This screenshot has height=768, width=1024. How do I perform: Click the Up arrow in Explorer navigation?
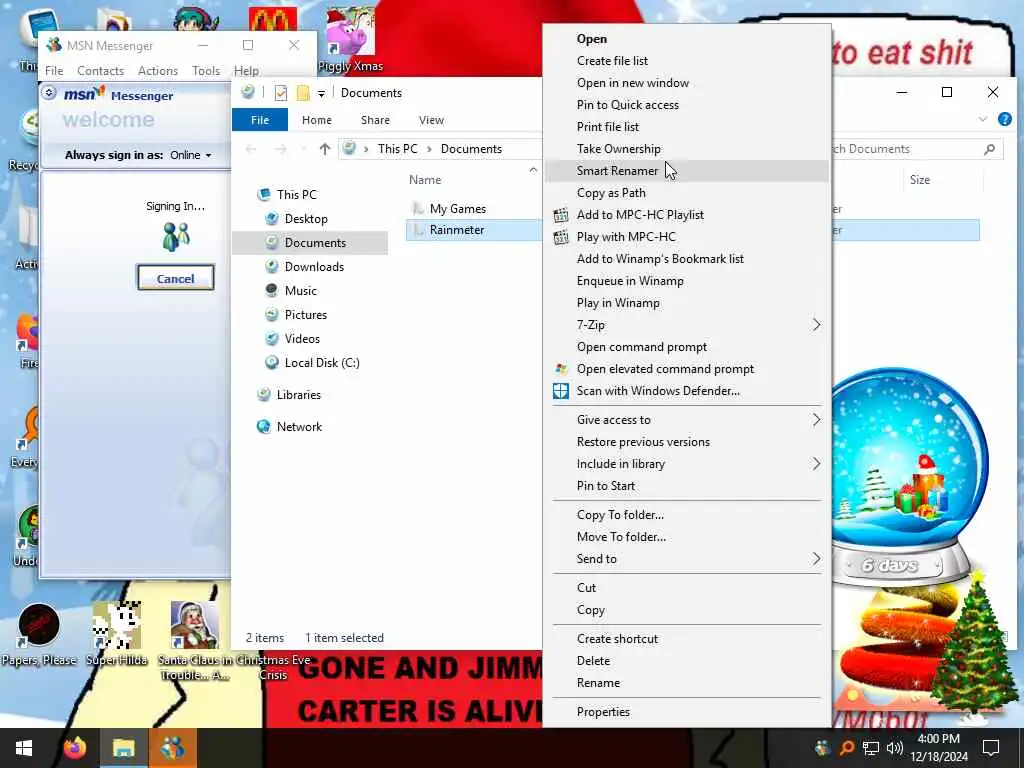point(325,150)
